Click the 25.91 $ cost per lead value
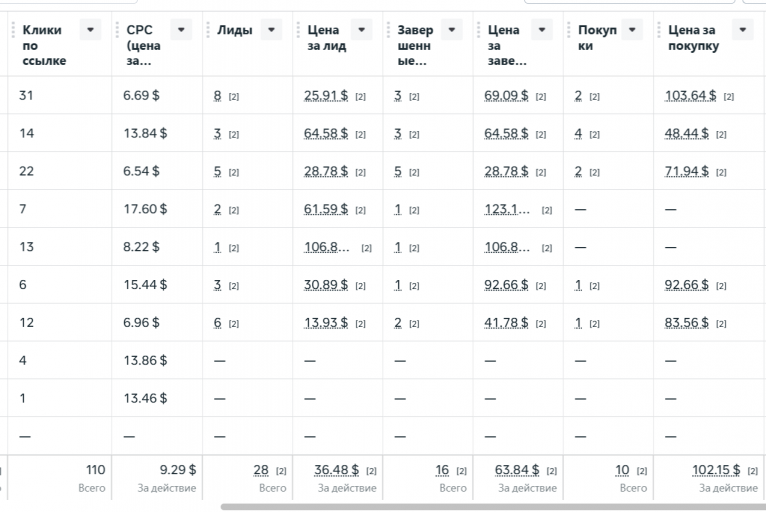766x512 pixels. 326,96
